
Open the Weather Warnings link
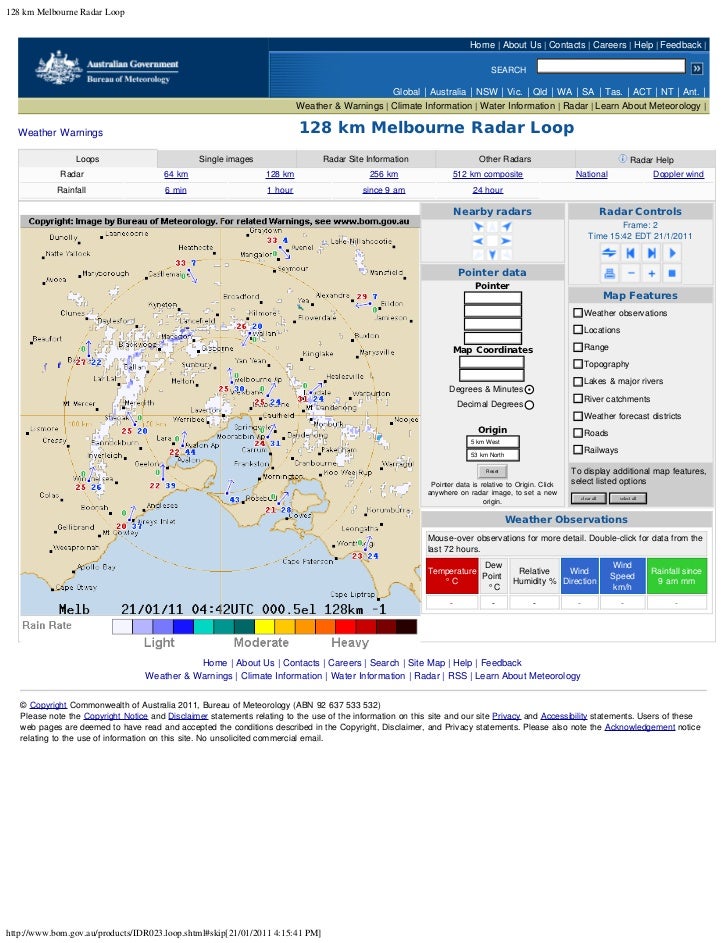60,132
